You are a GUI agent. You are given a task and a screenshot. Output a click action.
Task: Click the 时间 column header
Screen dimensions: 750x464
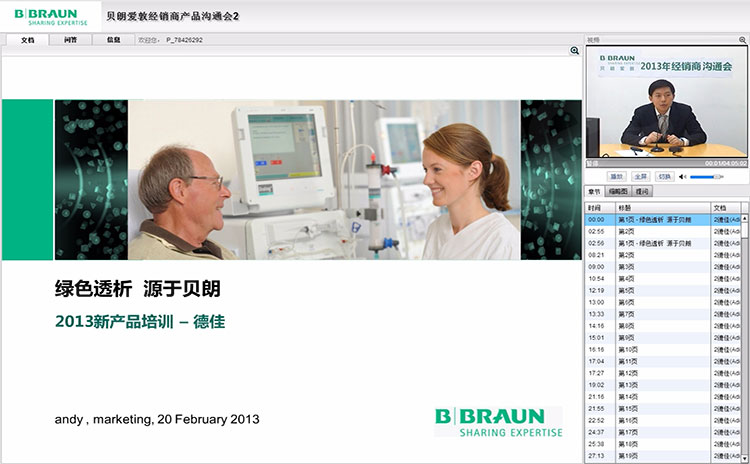point(600,208)
